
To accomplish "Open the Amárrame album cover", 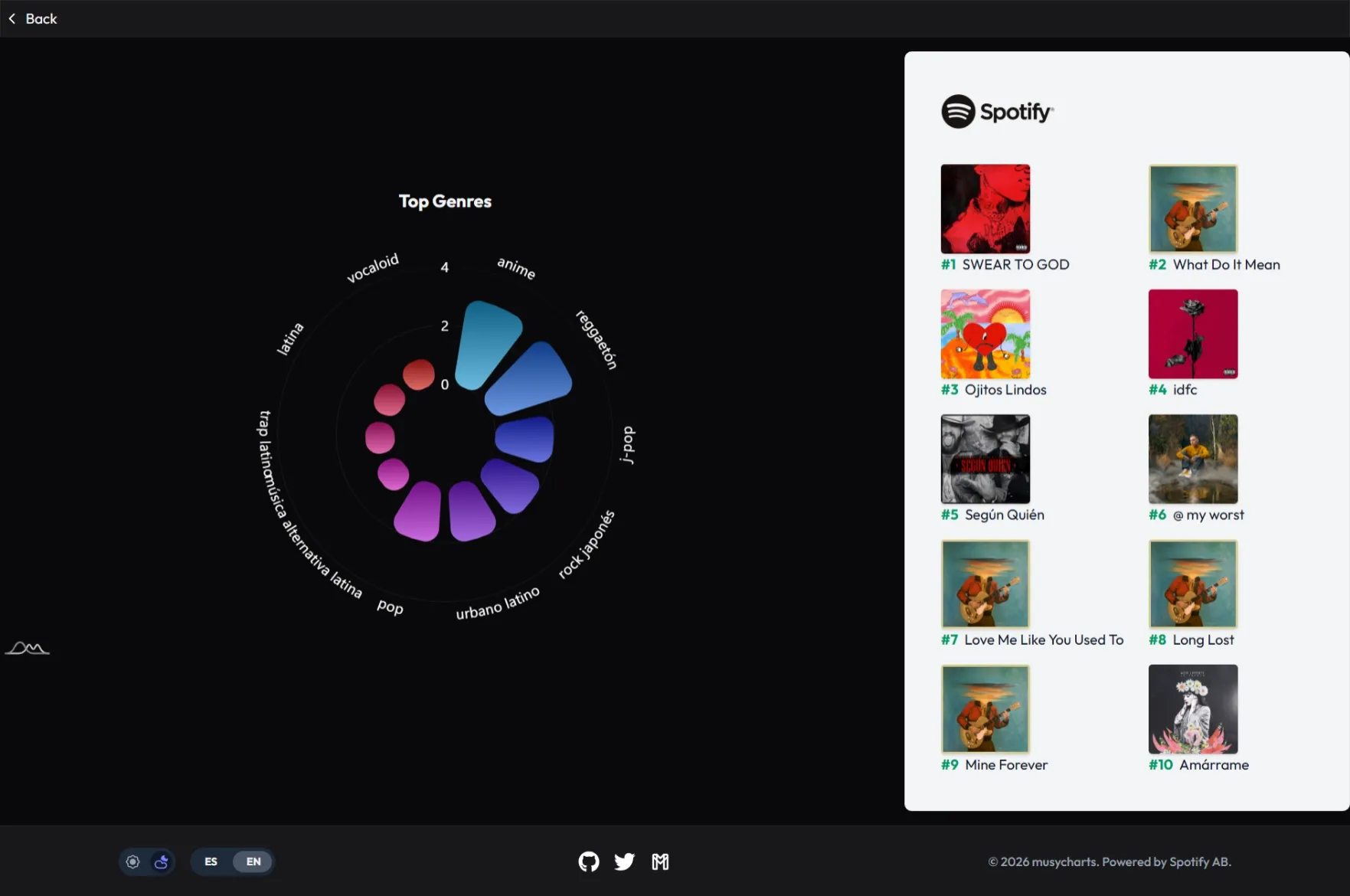I will point(1193,709).
